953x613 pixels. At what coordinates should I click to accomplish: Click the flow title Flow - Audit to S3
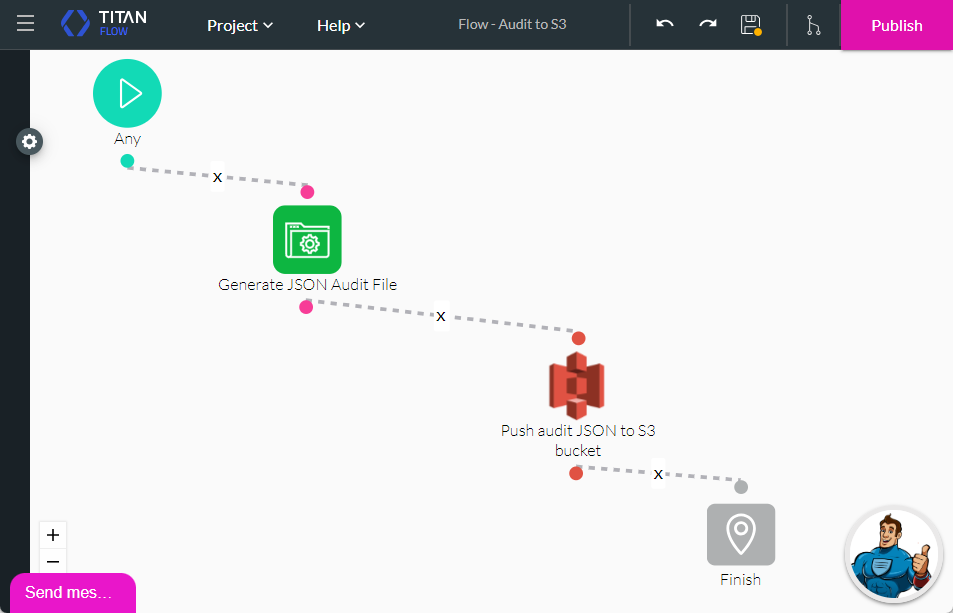pos(512,24)
